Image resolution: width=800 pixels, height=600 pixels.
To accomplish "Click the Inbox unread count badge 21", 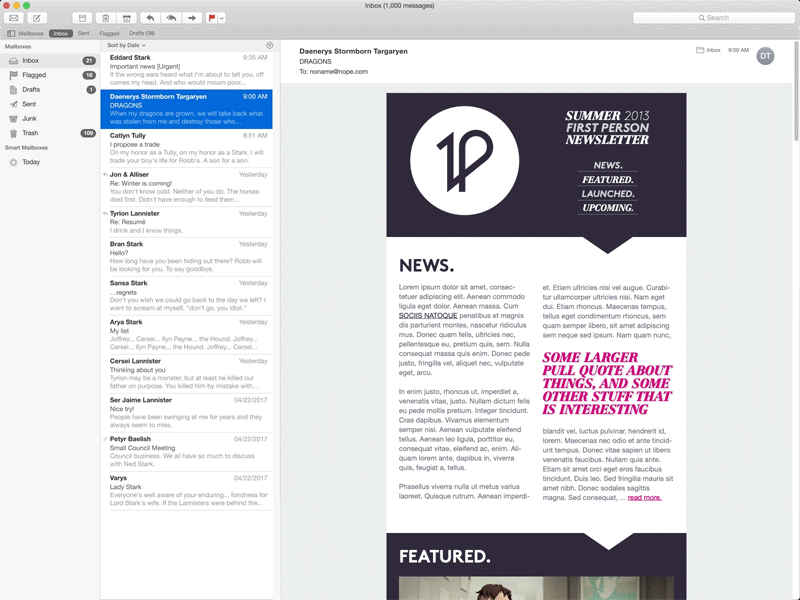I will pyautogui.click(x=89, y=60).
